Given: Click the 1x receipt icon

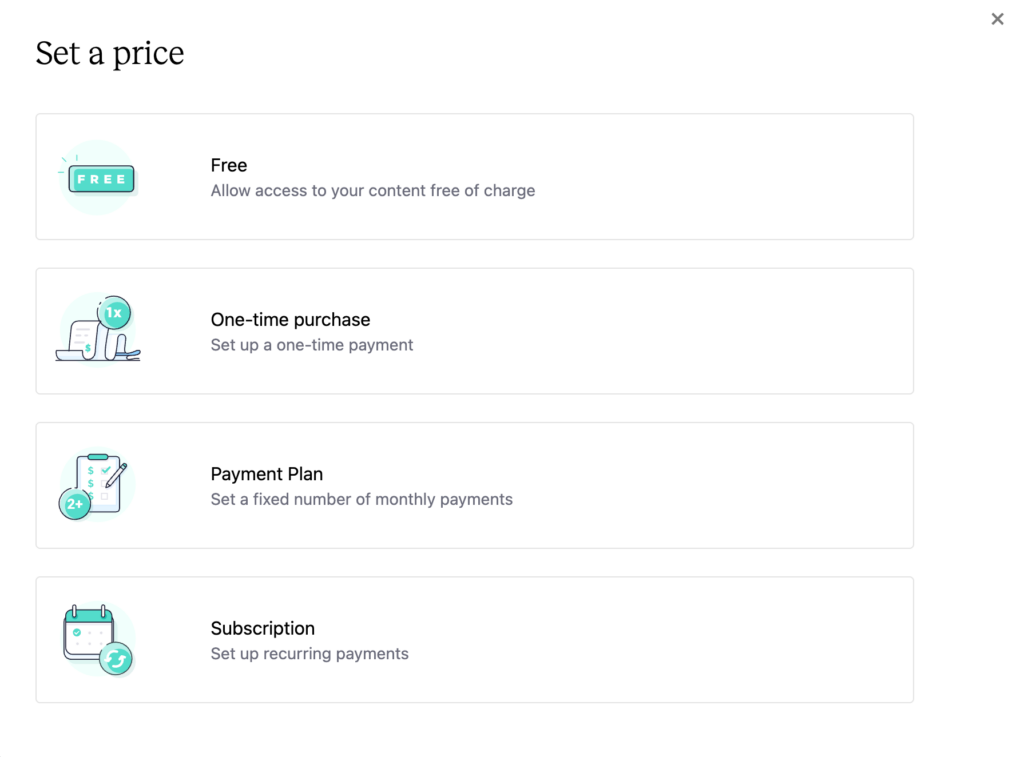Looking at the screenshot, I should (98, 330).
